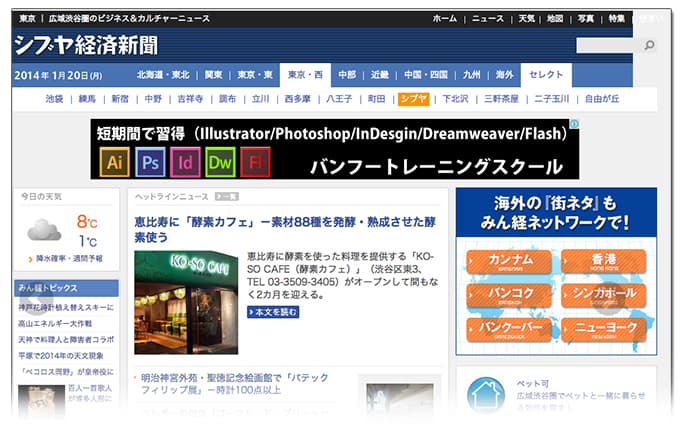Select the 東京・東 region tab
This screenshot has height=444, width=690.
[255, 75]
